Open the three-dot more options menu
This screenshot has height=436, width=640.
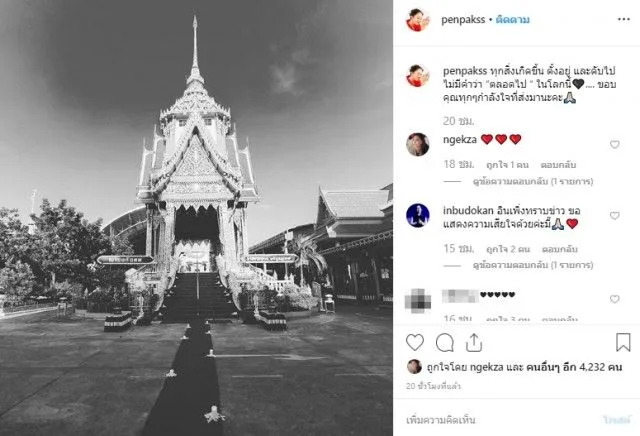coord(624,19)
